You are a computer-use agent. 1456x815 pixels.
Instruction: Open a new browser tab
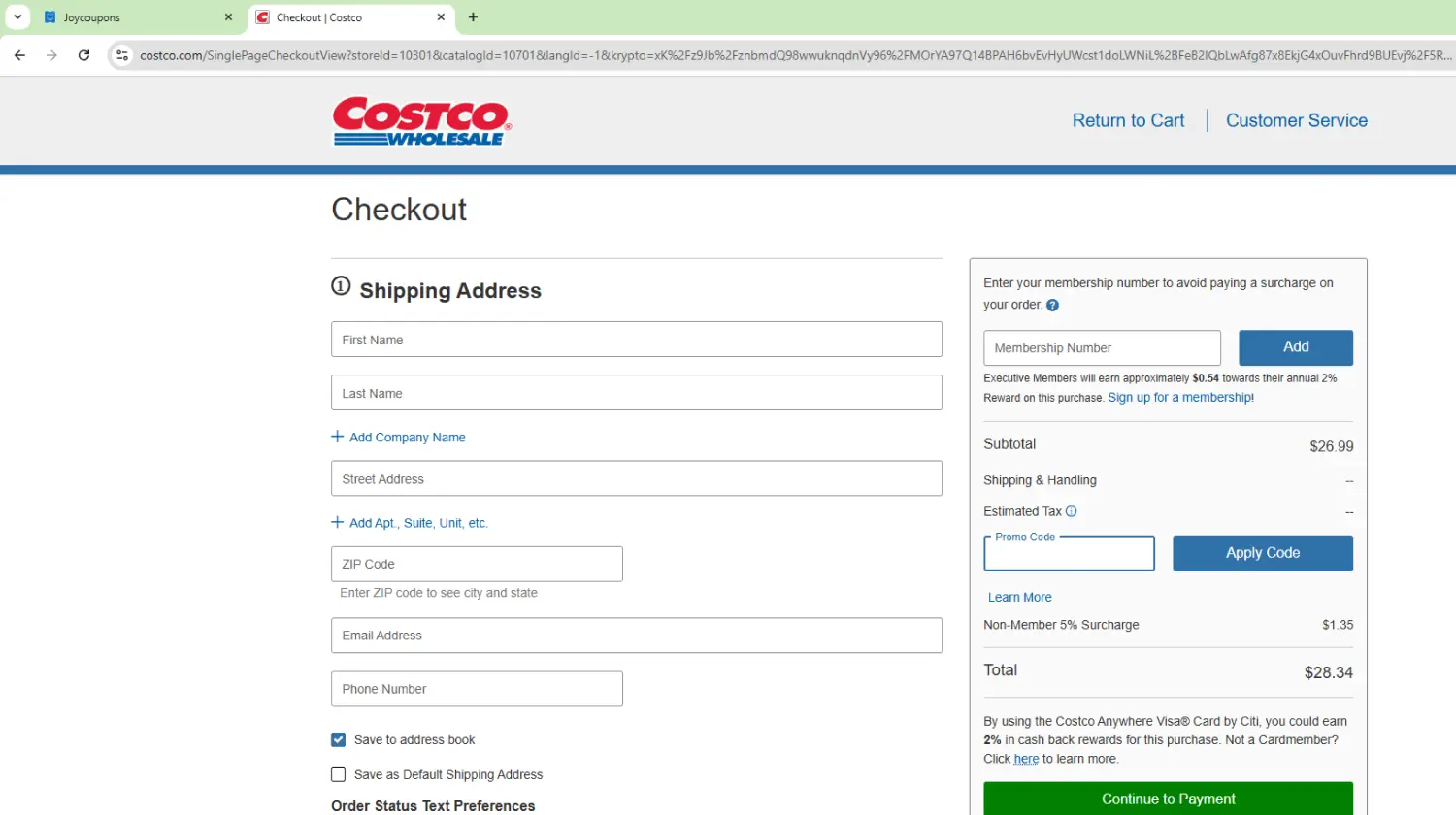coord(473,17)
